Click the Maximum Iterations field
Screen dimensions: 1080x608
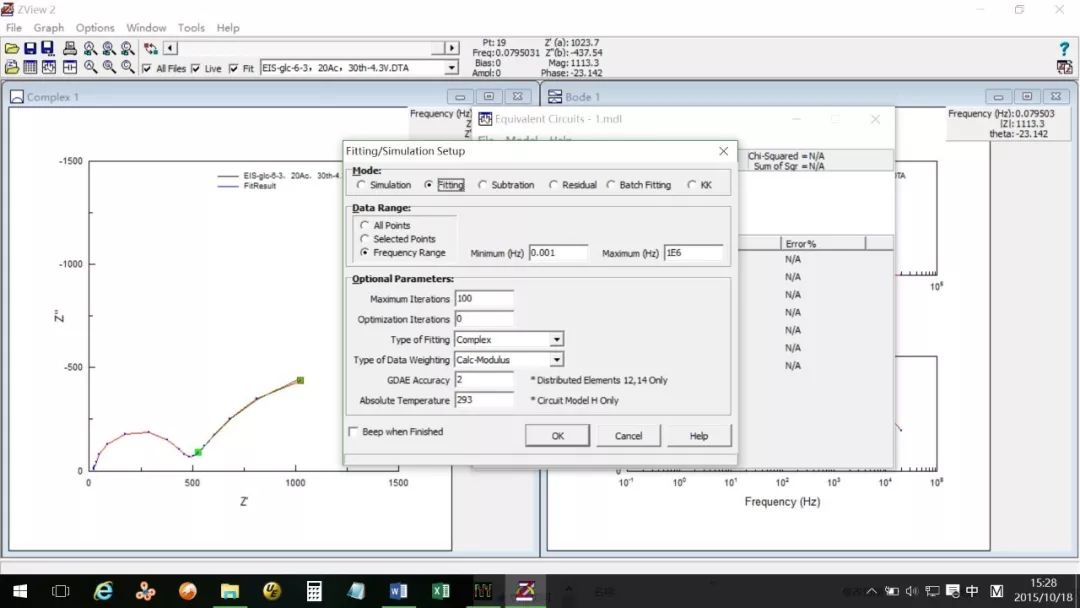click(x=484, y=299)
